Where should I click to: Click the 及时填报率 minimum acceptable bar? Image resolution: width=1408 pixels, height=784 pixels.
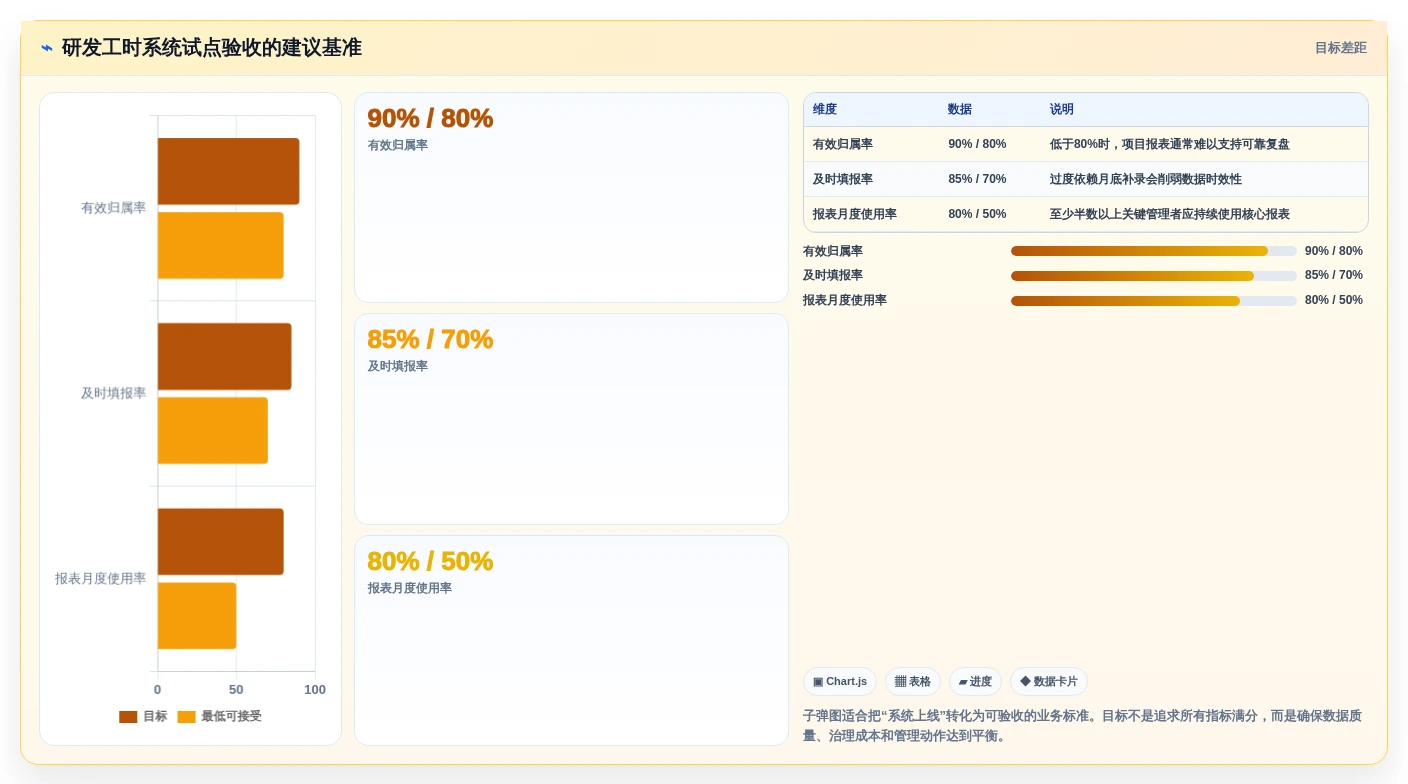coord(212,430)
